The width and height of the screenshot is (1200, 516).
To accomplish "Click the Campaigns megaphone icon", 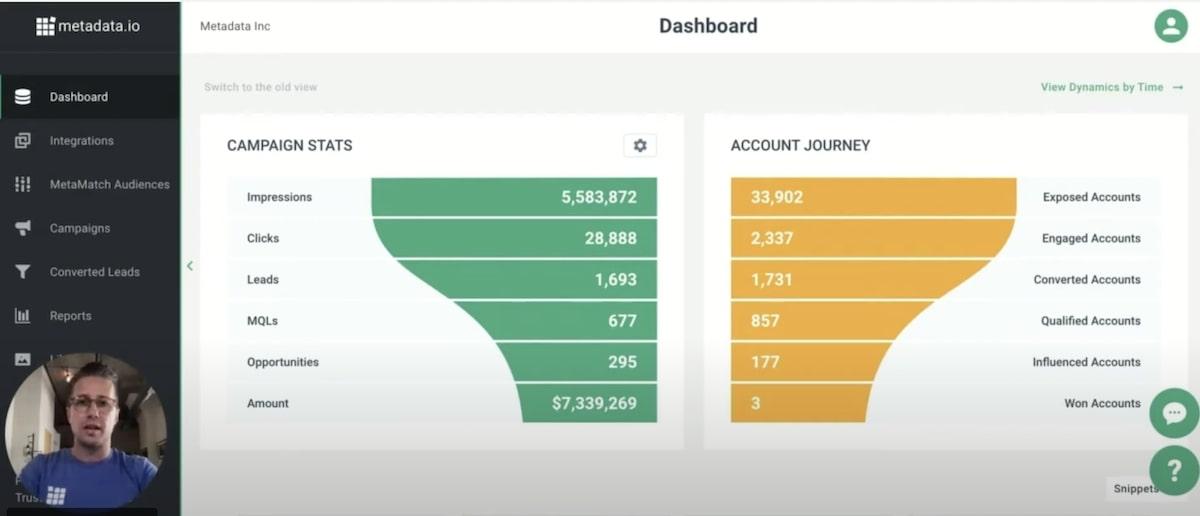I will [23, 228].
